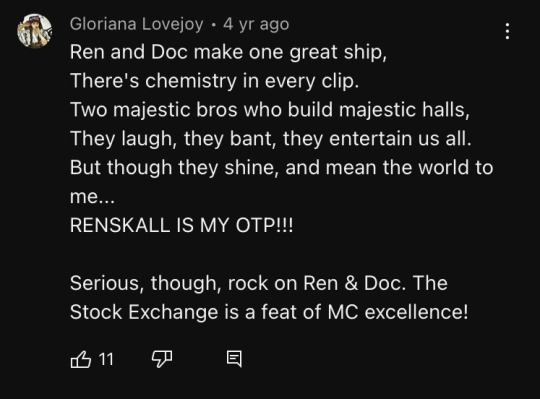This screenshot has width=540, height=399.
Task: Click the 'OTP!!!' text in the comment
Action: (x=264, y=226)
